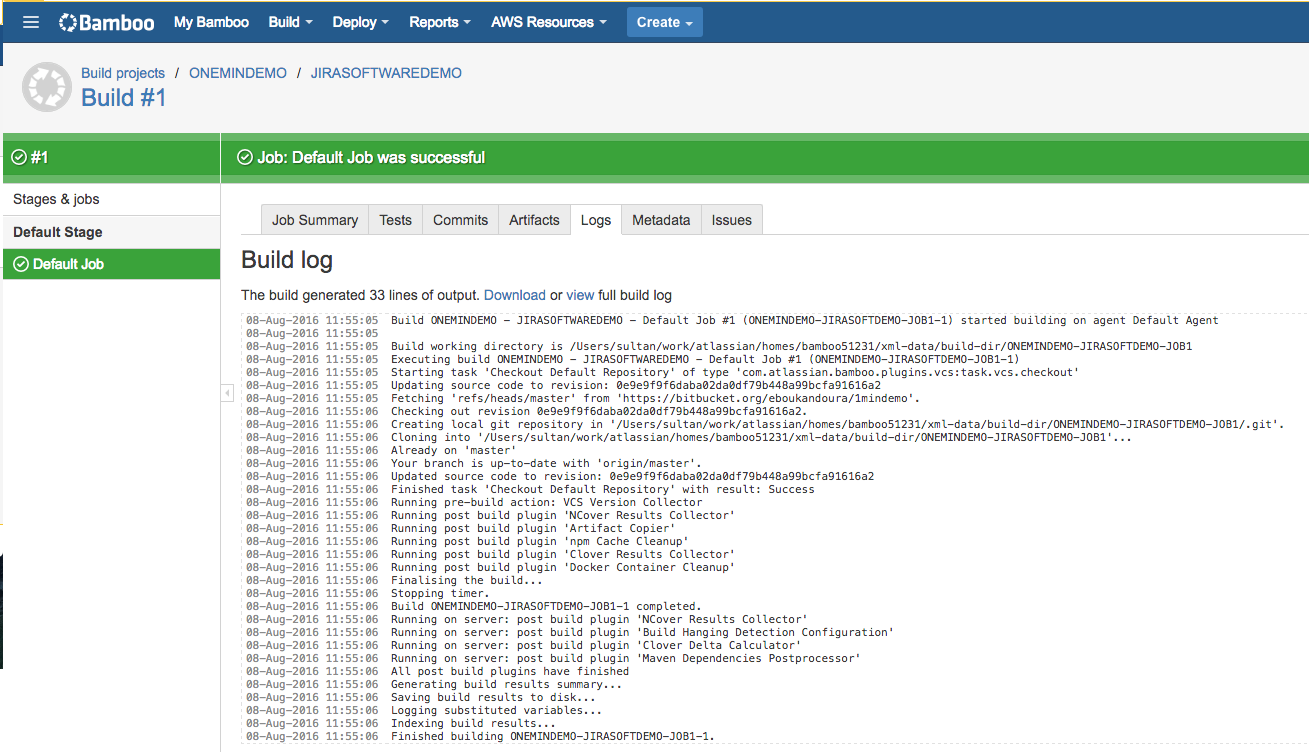
Task: Click the view full build log link
Action: point(580,295)
